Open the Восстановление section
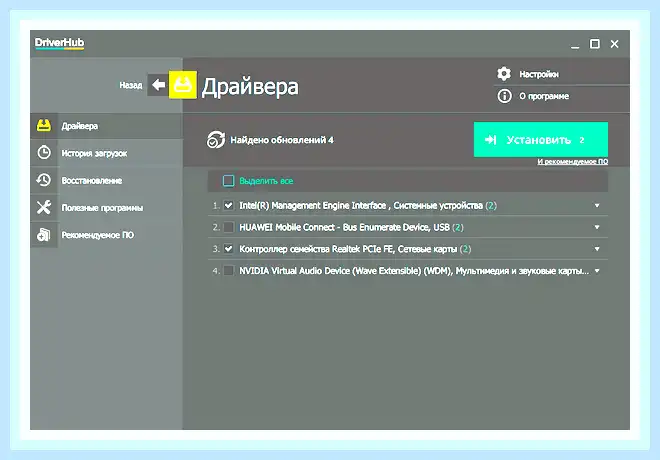 106,181
